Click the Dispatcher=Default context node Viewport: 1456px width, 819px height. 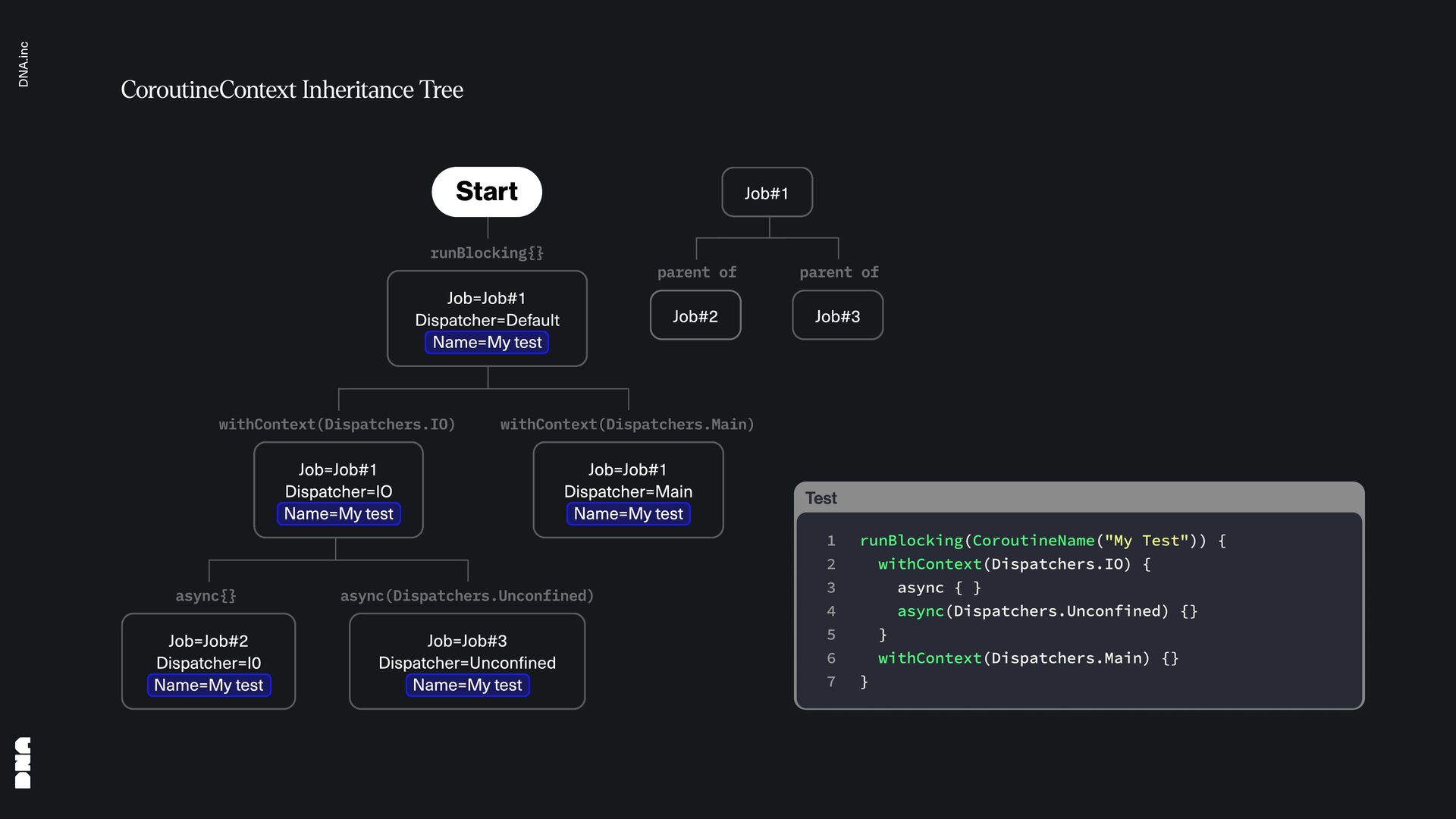(487, 318)
